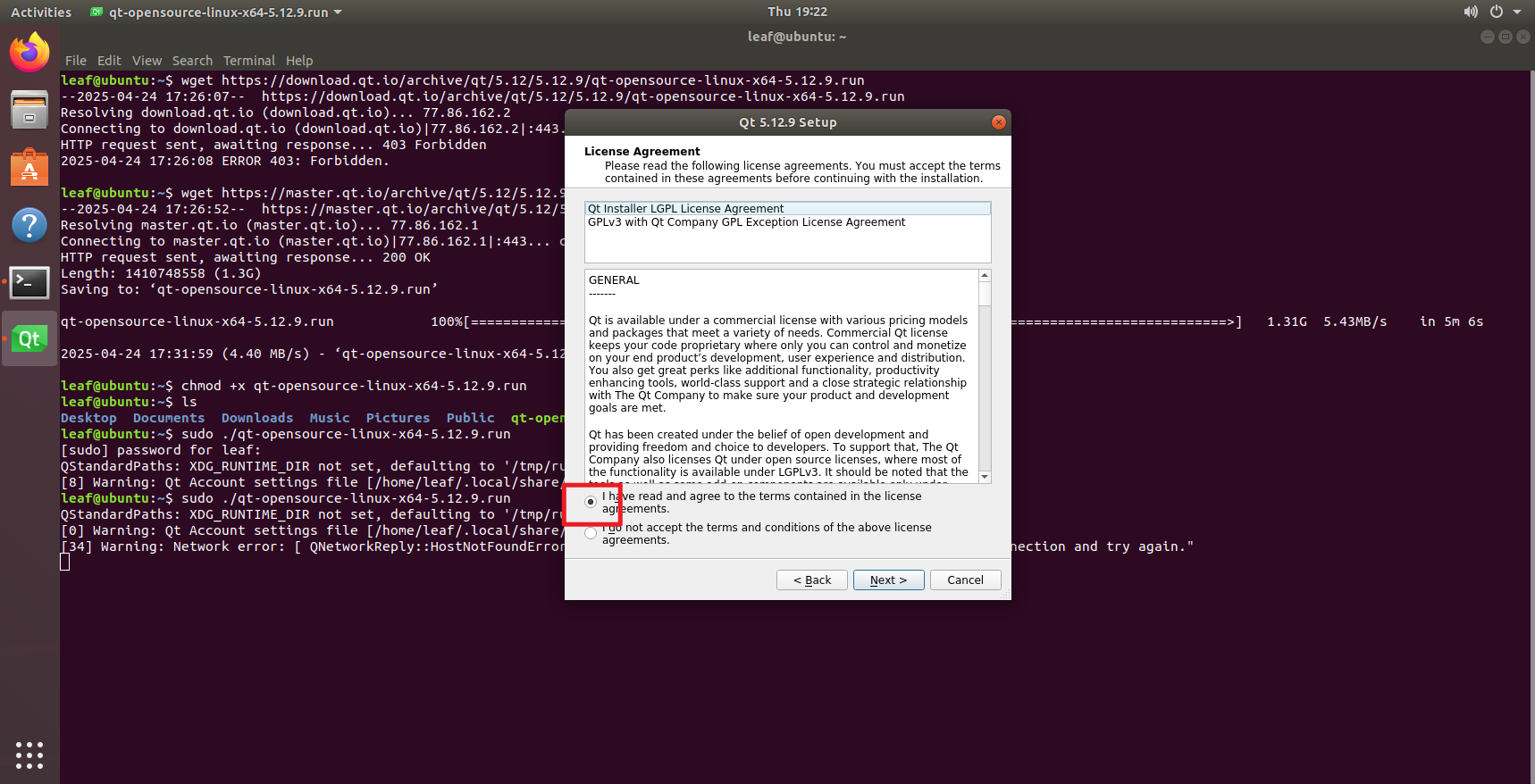The width and height of the screenshot is (1535, 784).
Task: Go Back in the Qt installer
Action: tap(811, 580)
